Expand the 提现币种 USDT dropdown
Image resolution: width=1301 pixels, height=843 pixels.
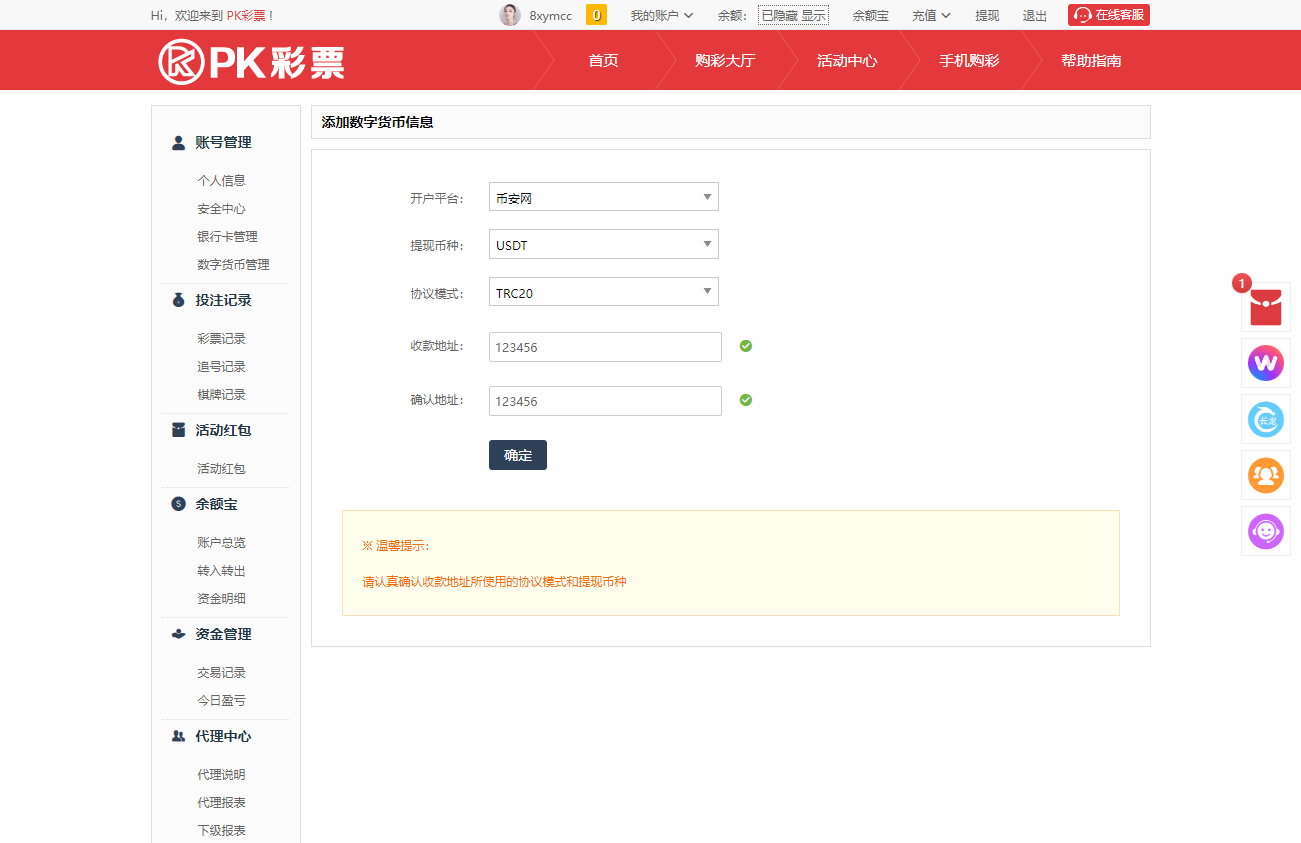point(603,244)
